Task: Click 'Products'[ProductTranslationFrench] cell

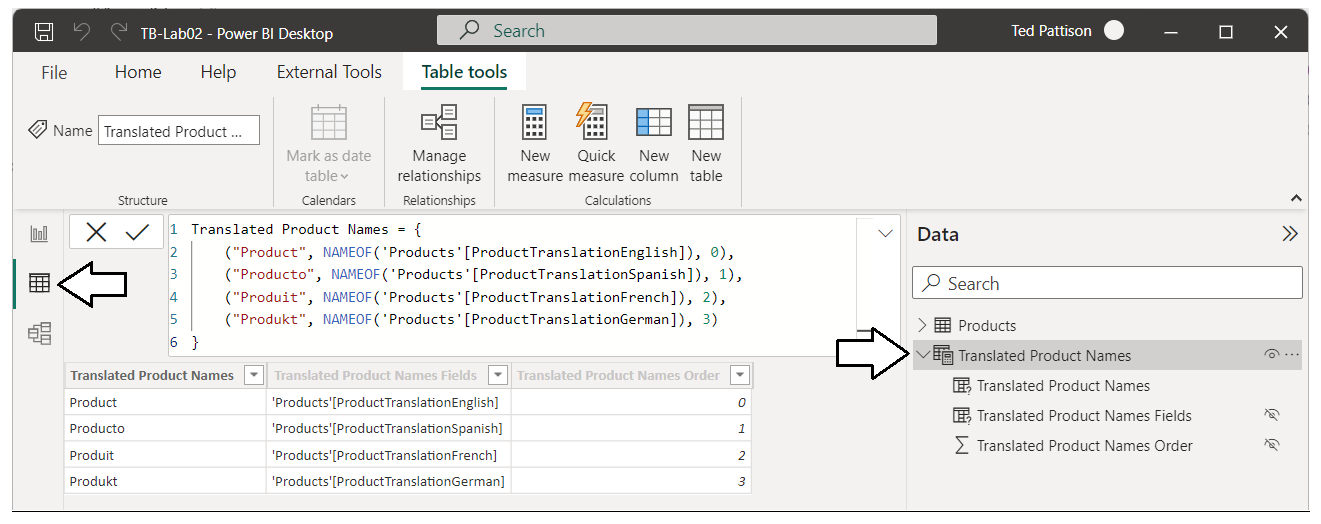Action: pyautogui.click(x=389, y=455)
